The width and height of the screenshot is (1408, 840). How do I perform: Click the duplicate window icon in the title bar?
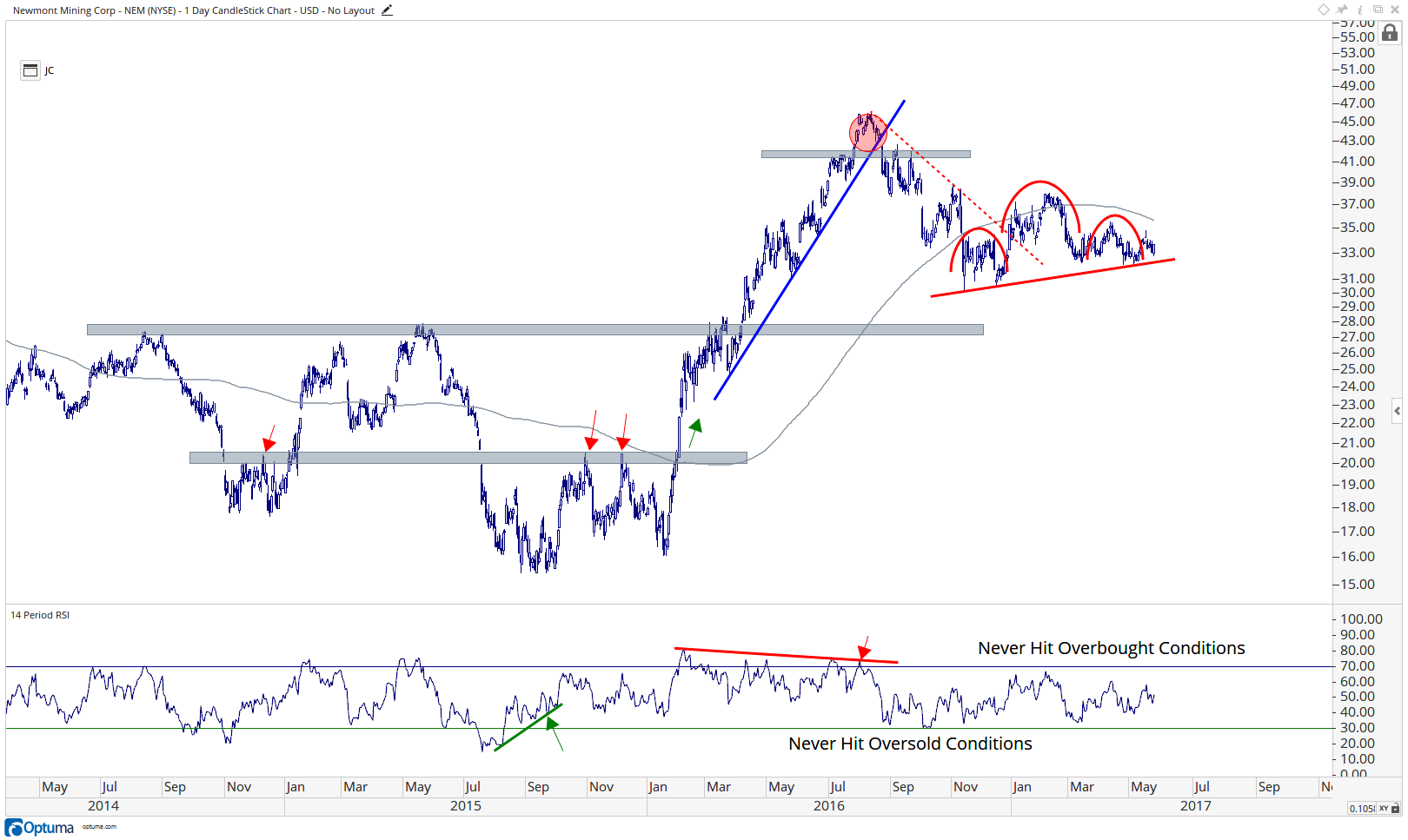coord(1378,10)
